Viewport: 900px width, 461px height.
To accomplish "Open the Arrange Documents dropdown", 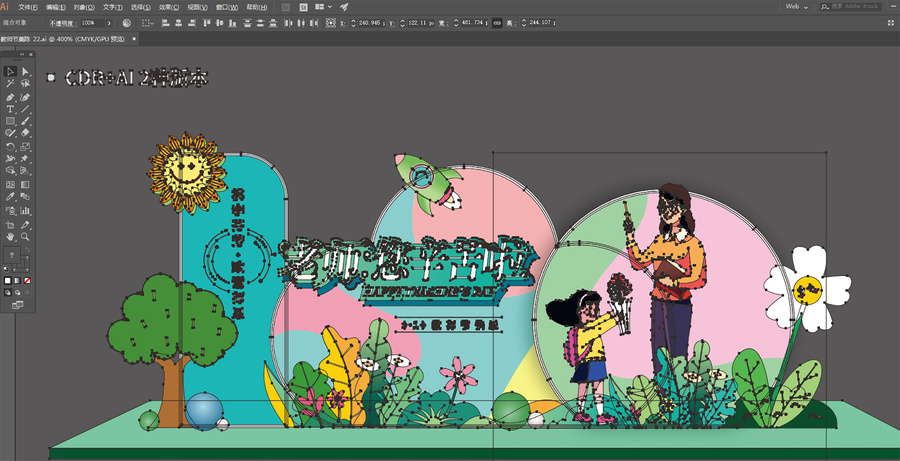I will click(x=324, y=7).
